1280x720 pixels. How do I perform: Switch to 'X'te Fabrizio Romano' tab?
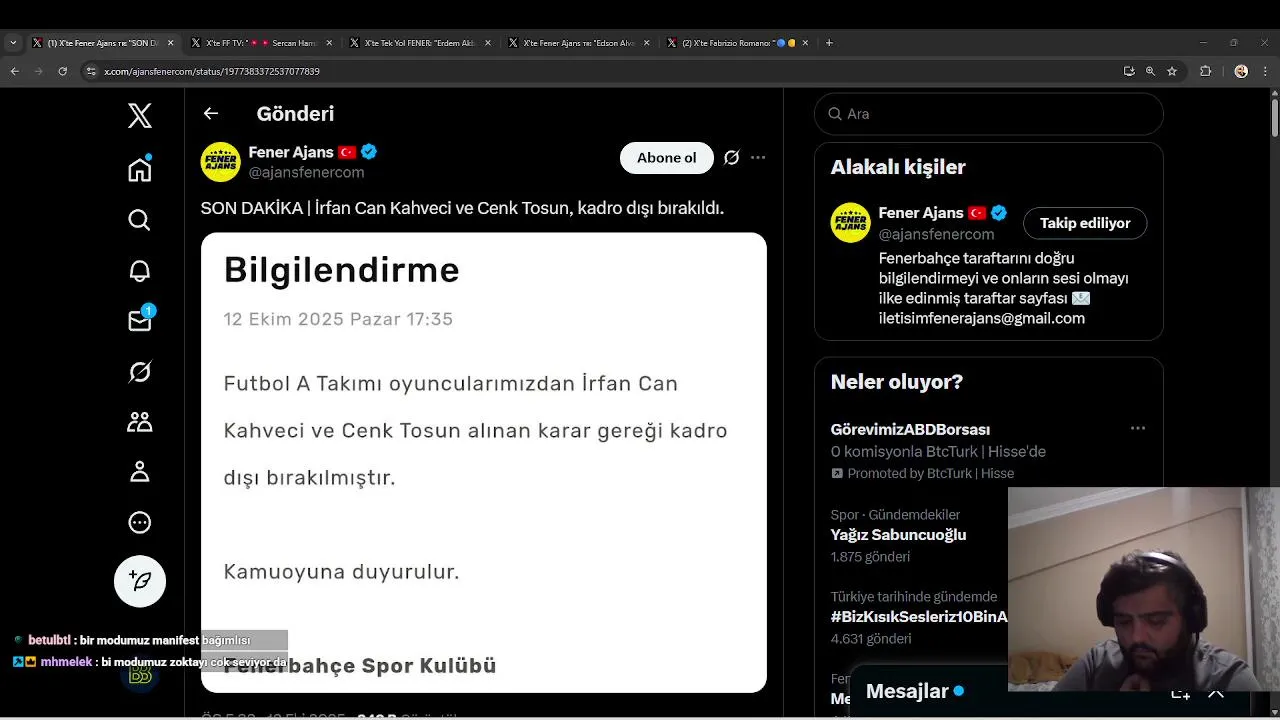(x=738, y=43)
